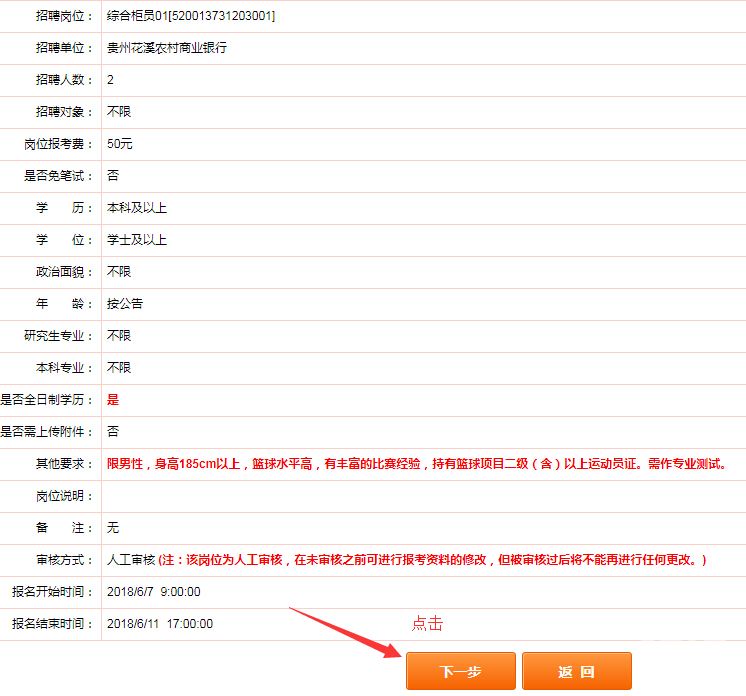Click the orange 下一步 button

(461, 671)
